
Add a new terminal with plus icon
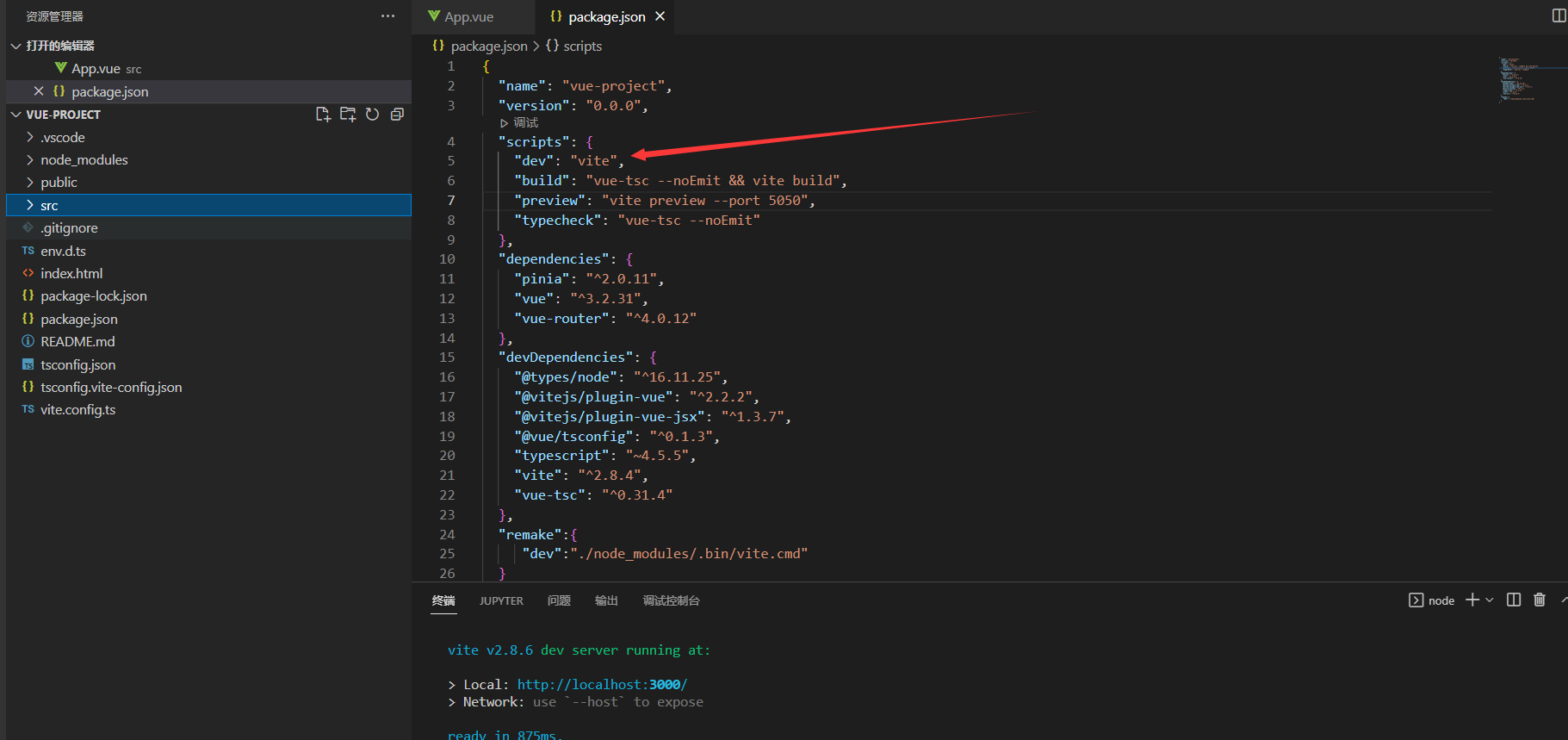click(1472, 600)
